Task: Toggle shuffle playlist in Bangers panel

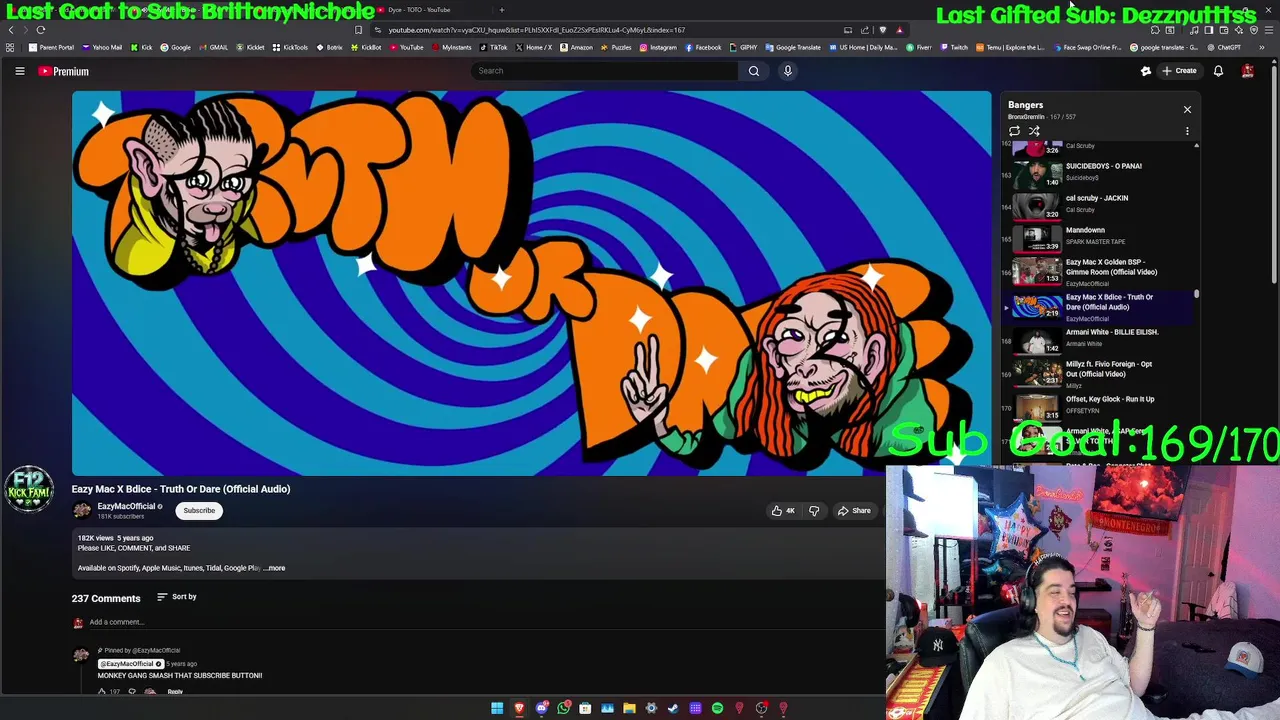Action: [1034, 131]
